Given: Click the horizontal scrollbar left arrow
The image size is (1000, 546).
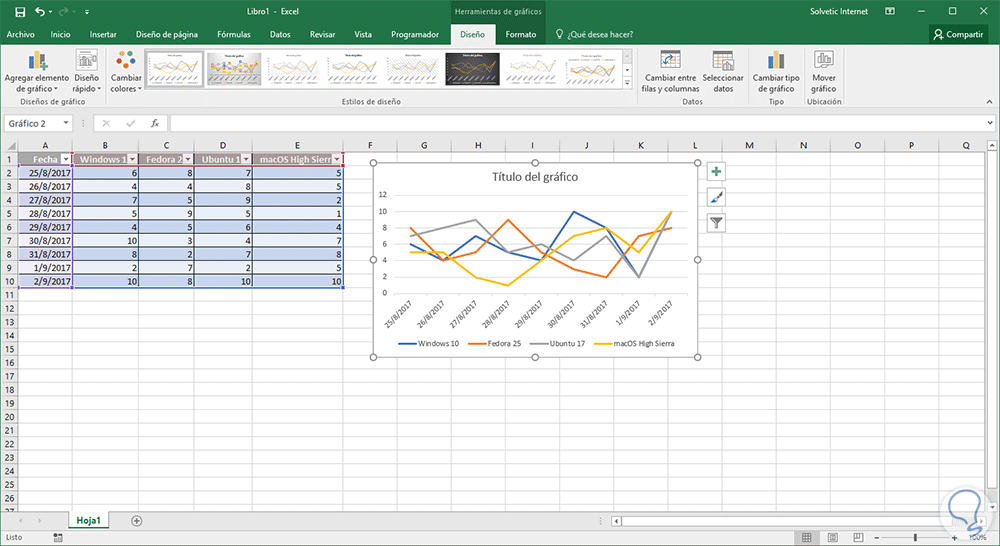Looking at the screenshot, I should (616, 520).
